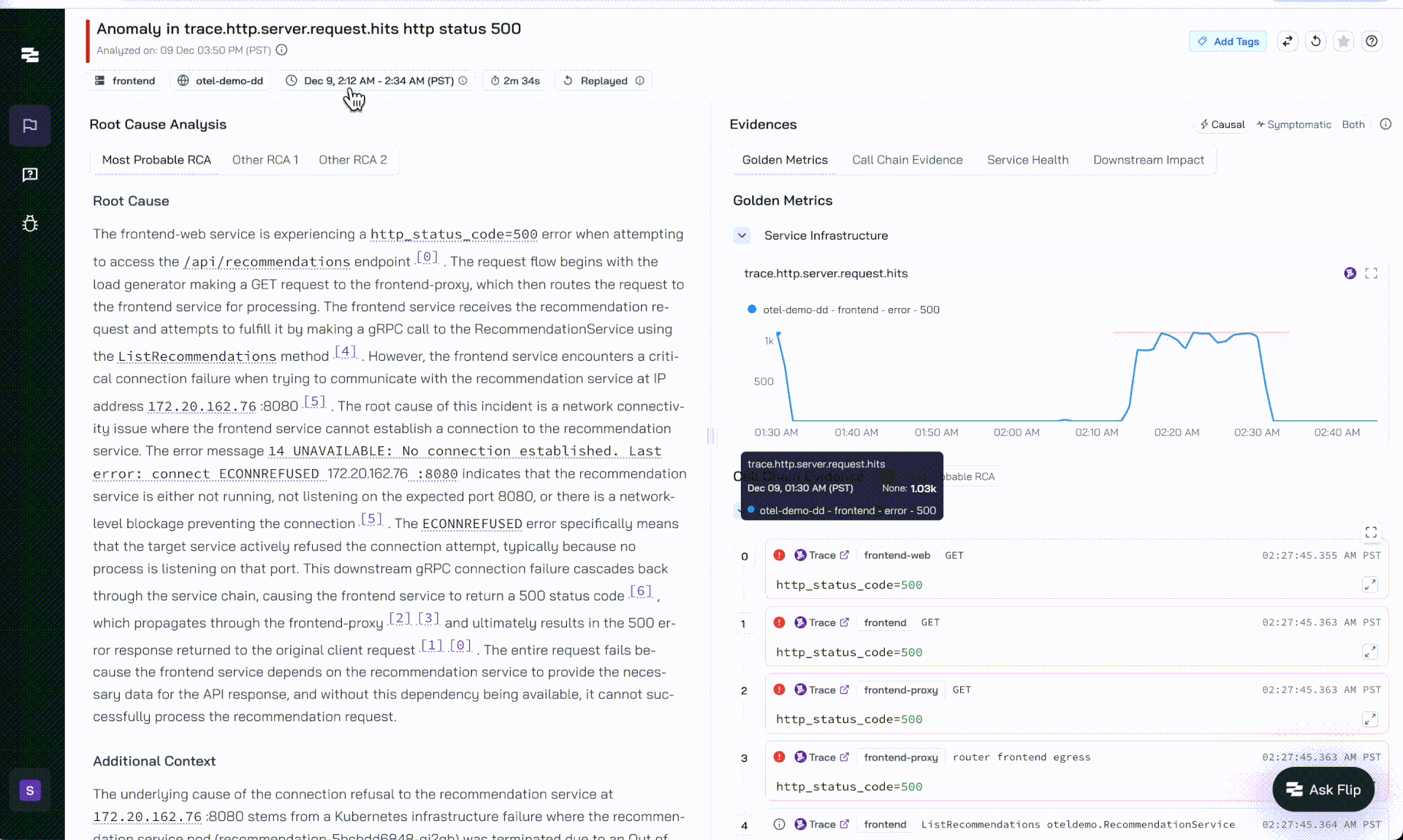
Task: Click the swap arrows icon beside Add Tags
Action: [x=1288, y=42]
